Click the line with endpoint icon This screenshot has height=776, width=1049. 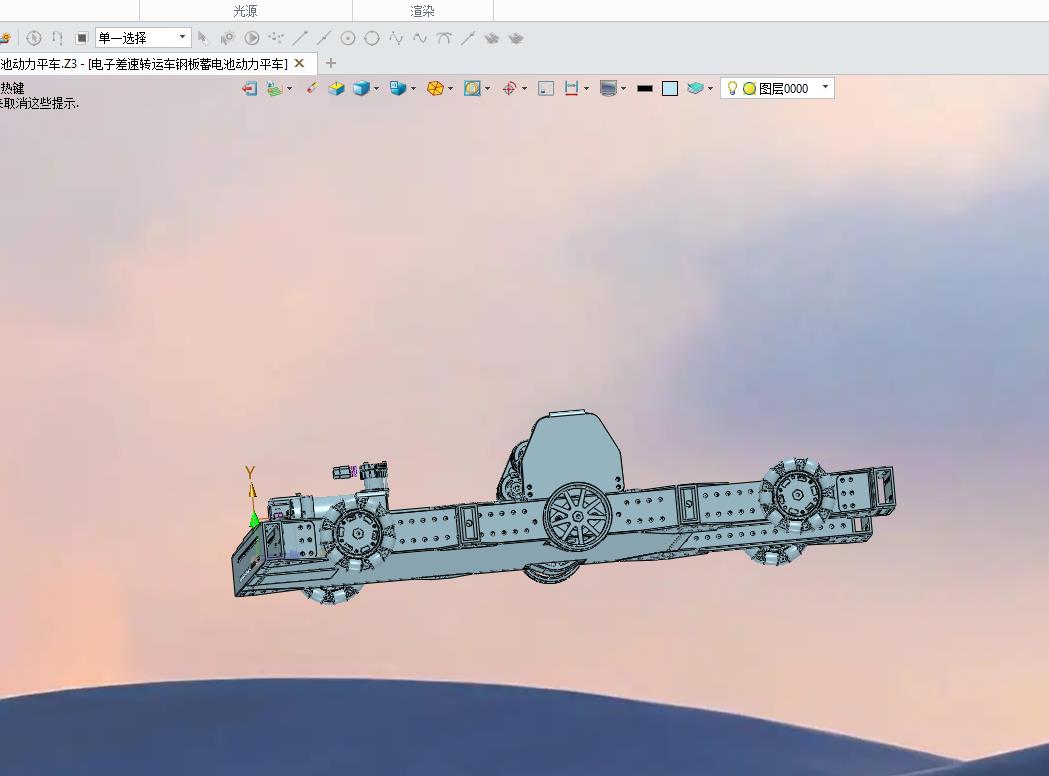(300, 38)
